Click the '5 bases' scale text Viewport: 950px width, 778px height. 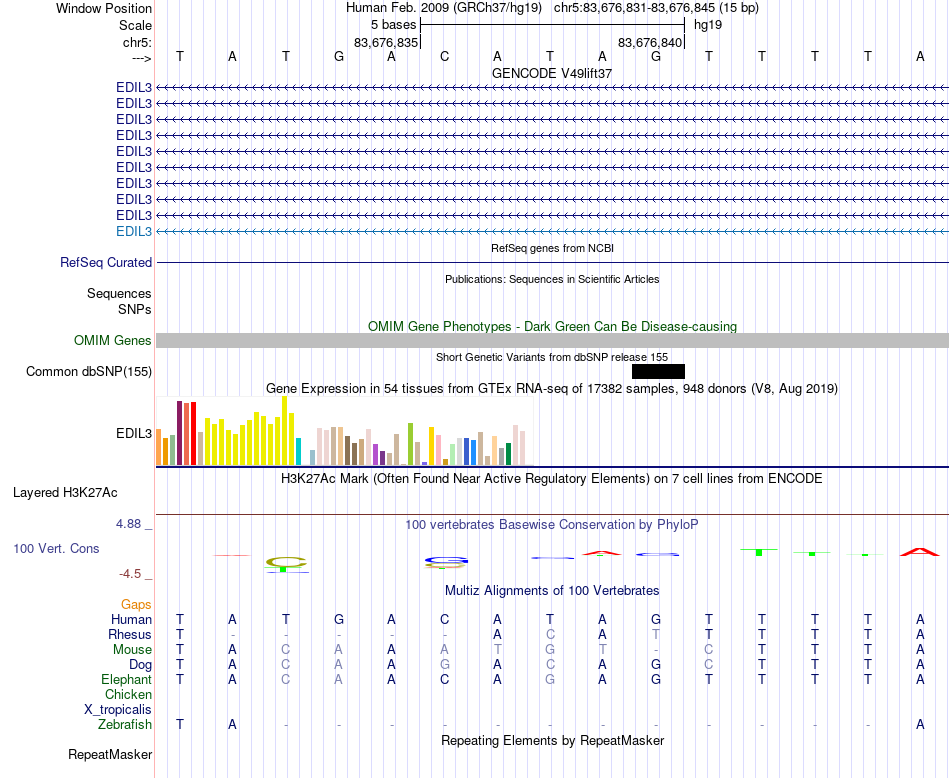tap(394, 25)
